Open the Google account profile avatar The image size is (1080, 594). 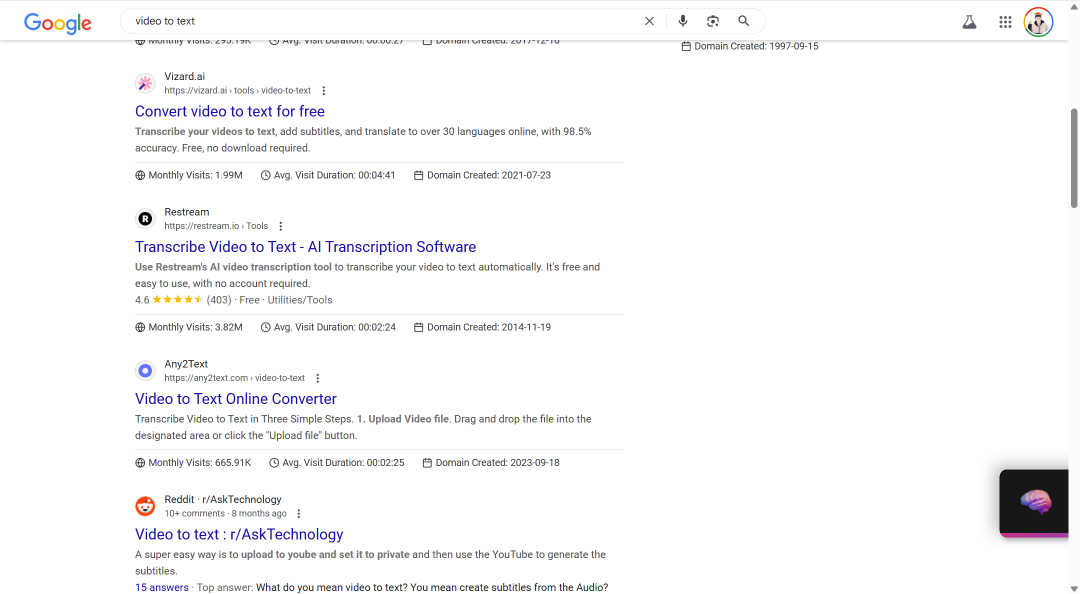1038,22
